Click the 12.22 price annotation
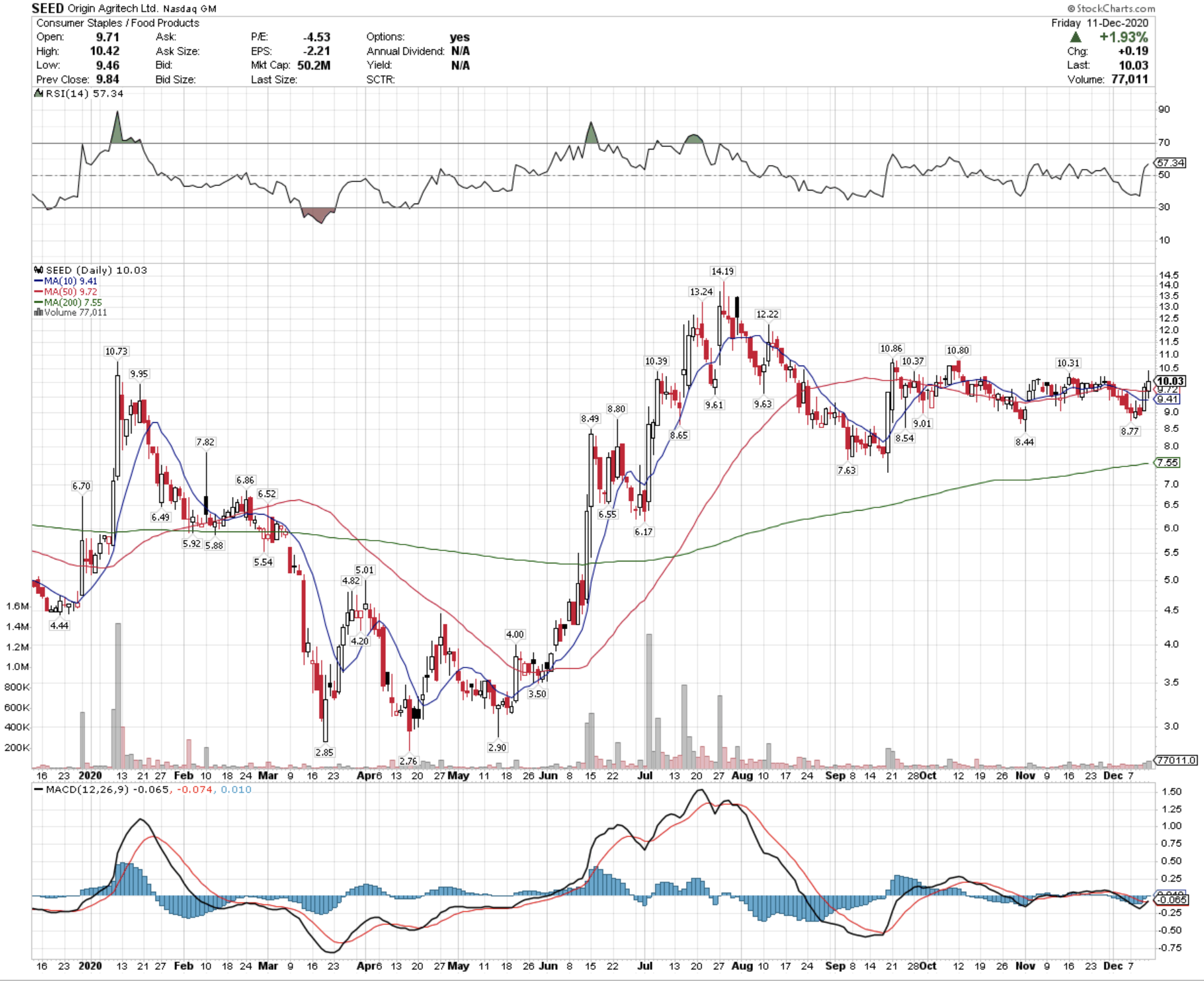1204x981 pixels. tap(767, 314)
